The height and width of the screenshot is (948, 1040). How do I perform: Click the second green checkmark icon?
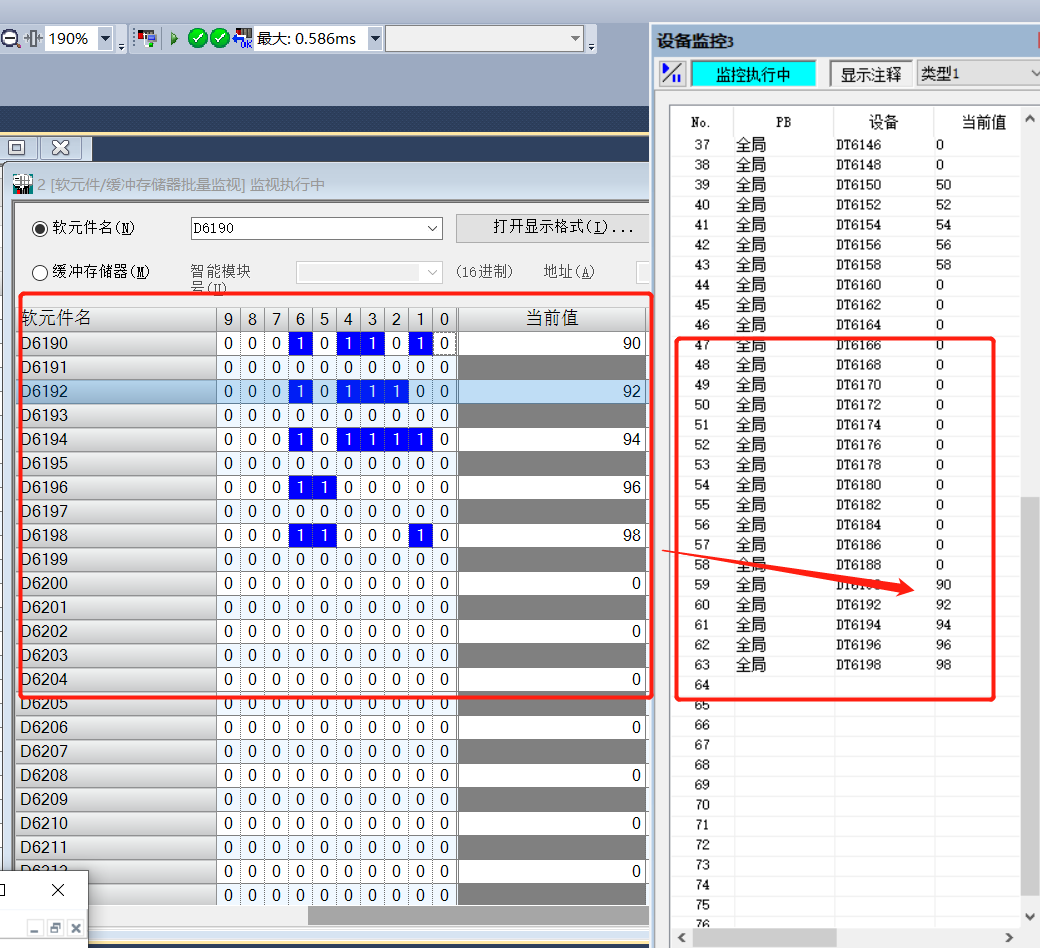click(x=219, y=39)
